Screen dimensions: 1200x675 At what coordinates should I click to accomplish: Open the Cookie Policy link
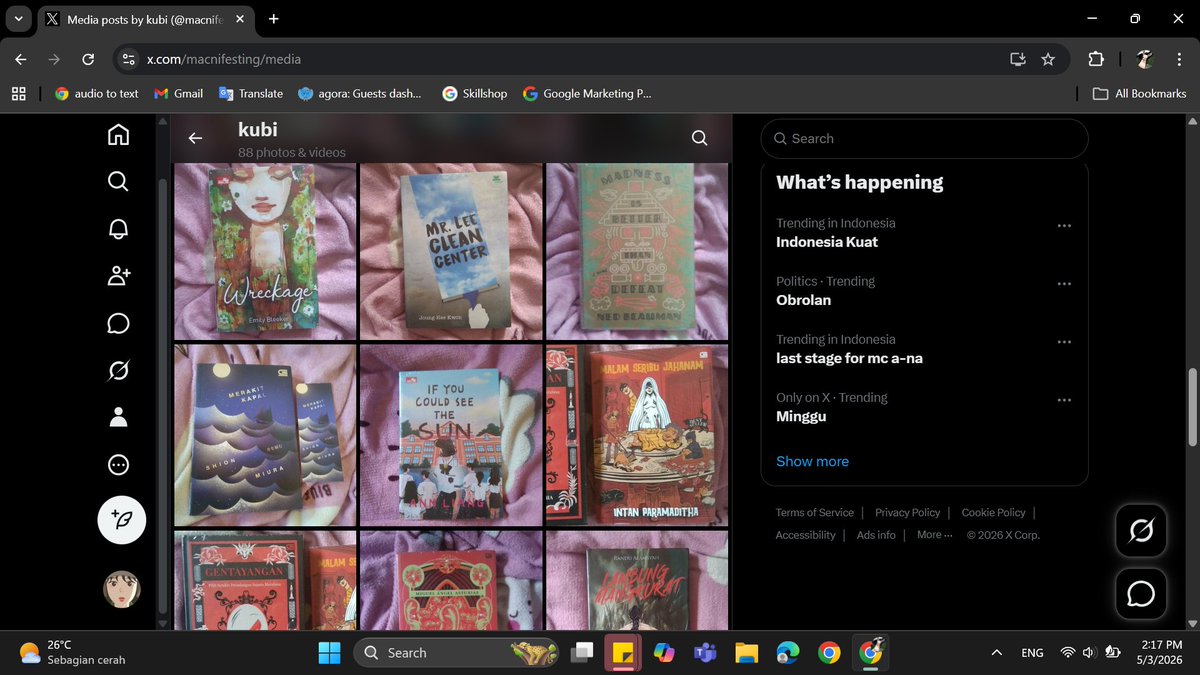(x=993, y=512)
